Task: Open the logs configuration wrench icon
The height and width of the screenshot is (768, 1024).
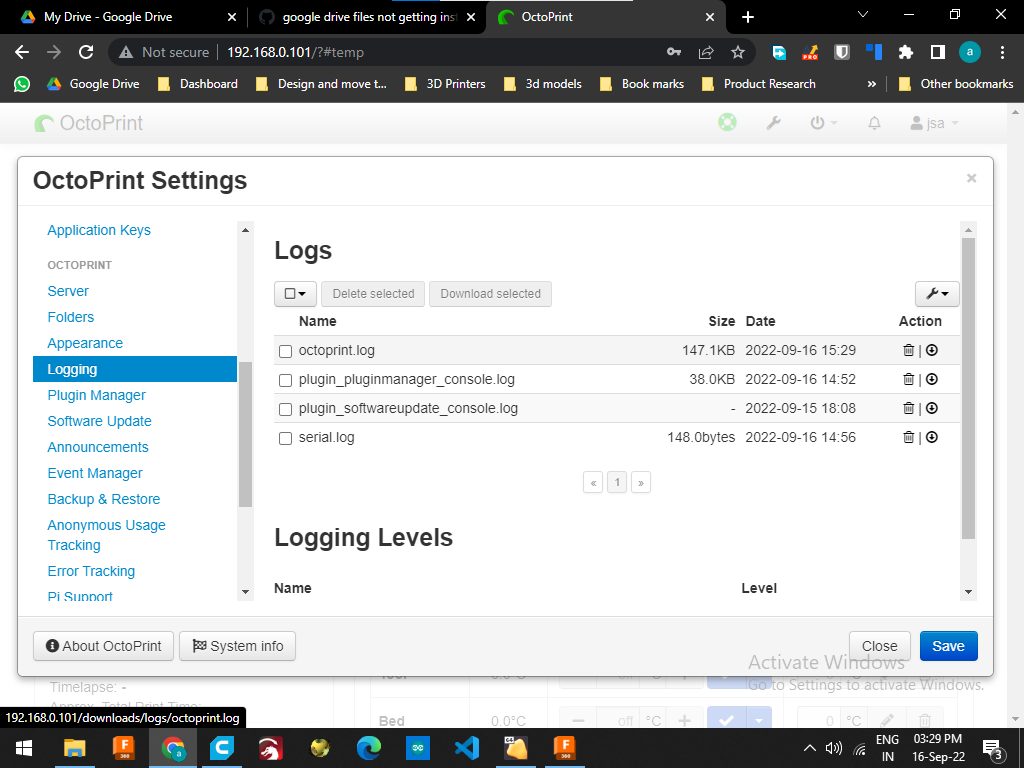Action: 936,293
